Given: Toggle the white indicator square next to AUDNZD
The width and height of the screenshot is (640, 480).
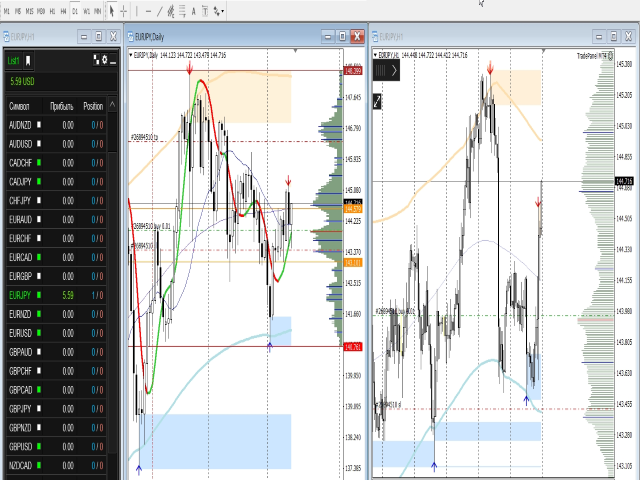Looking at the screenshot, I should 39,125.
